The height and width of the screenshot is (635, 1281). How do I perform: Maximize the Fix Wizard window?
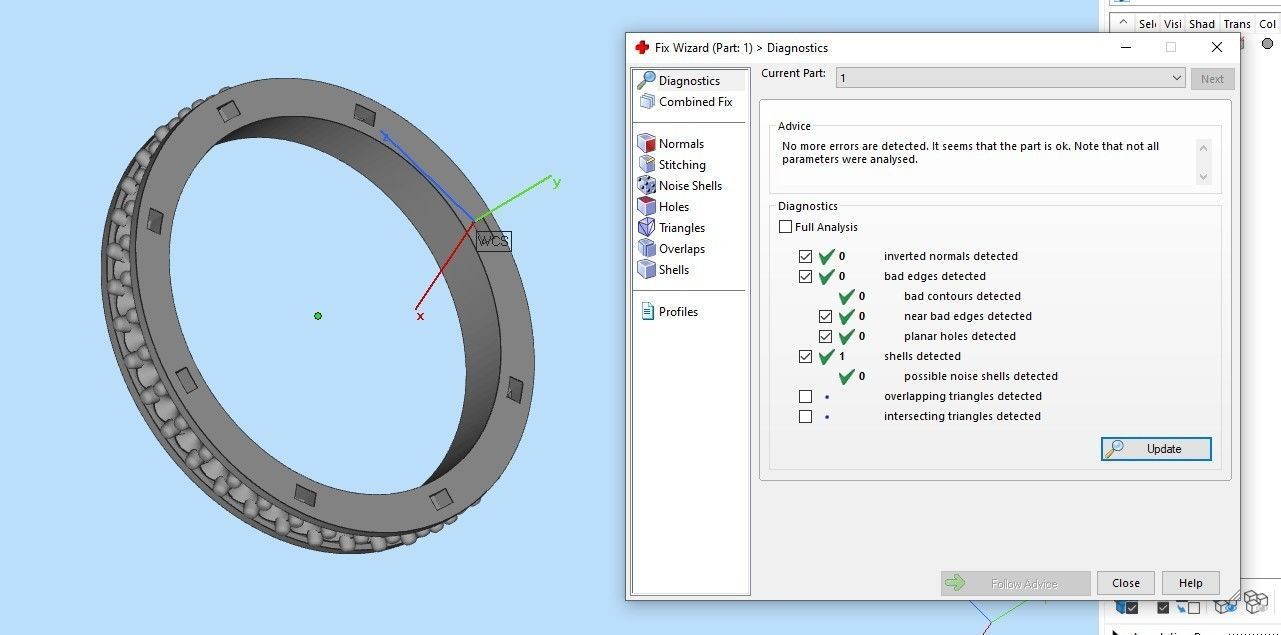point(1170,47)
